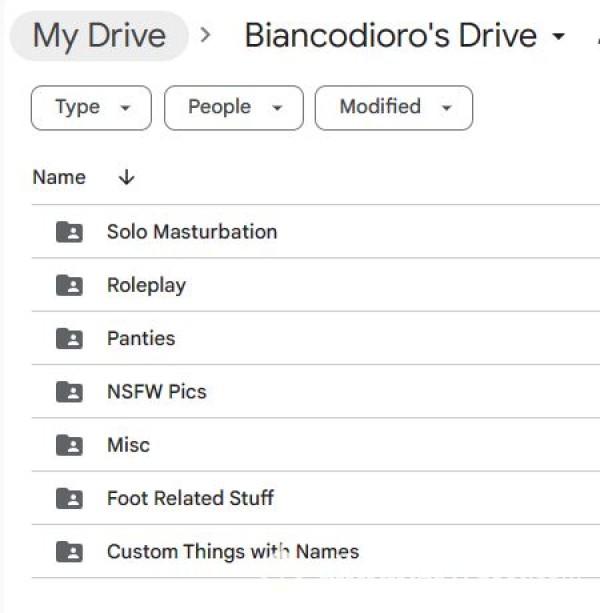Click the Roleplay shared folder icon
This screenshot has width=600, height=613.
point(69,285)
